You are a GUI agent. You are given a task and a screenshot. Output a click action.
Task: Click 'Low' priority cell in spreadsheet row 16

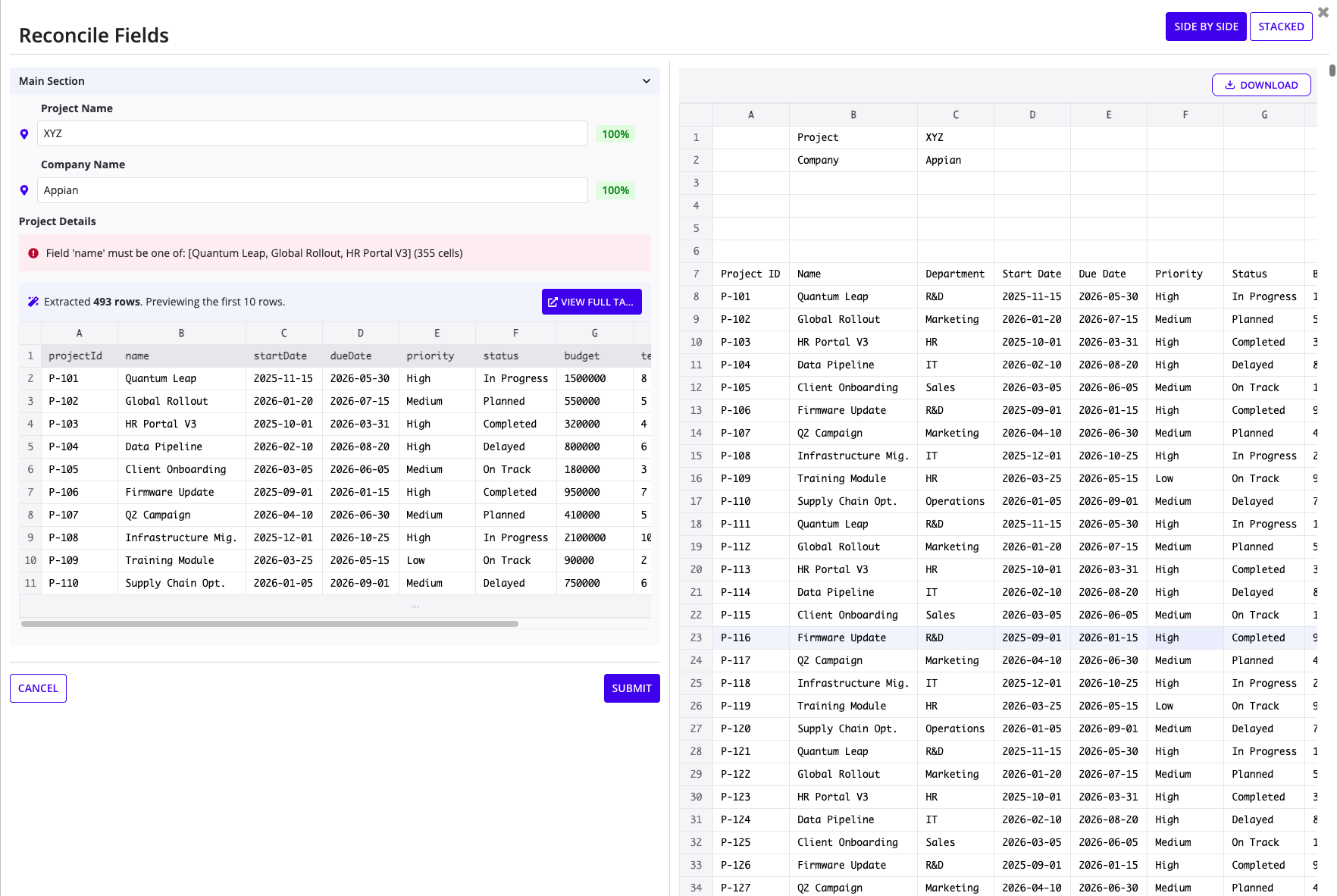coord(1185,478)
